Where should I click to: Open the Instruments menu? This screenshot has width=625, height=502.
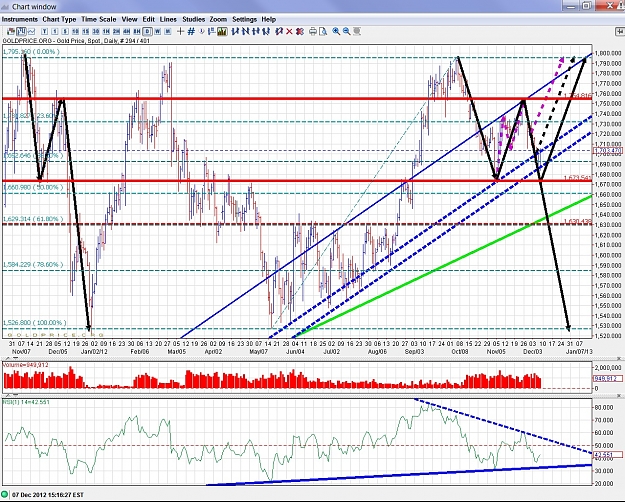(x=20, y=19)
